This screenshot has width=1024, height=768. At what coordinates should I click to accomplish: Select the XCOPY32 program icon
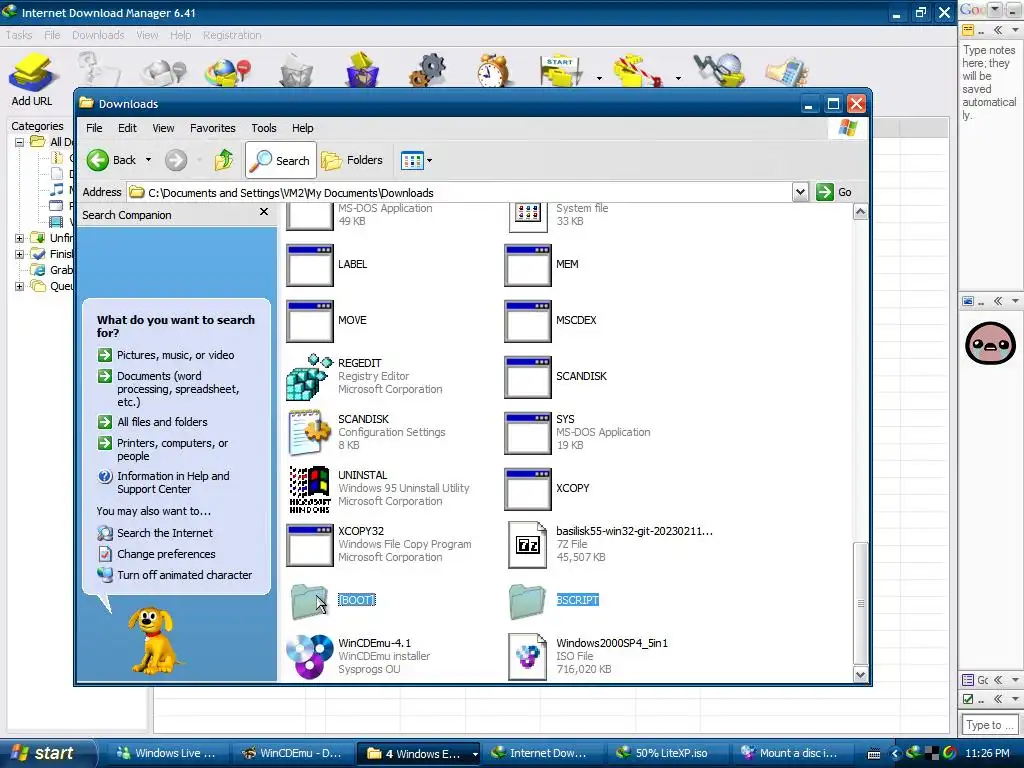[310, 545]
